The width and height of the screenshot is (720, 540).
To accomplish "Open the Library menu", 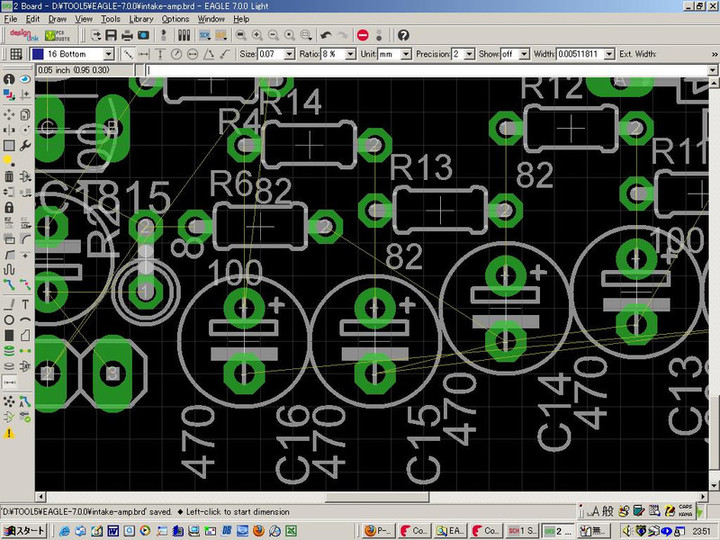I will click(141, 19).
